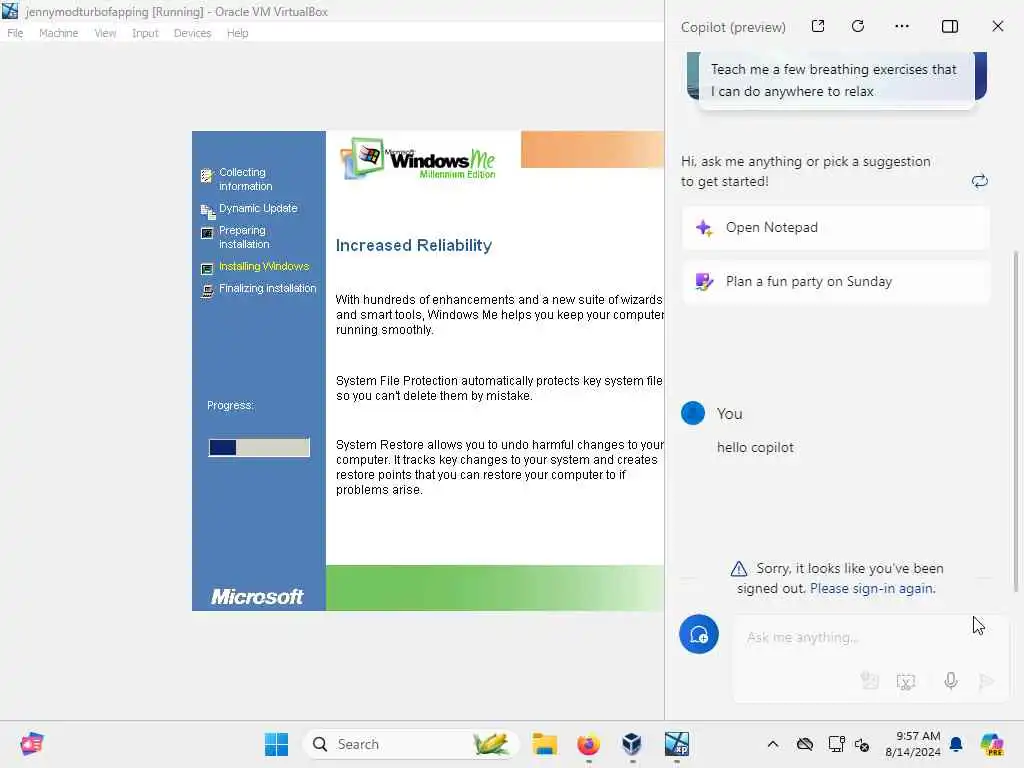The height and width of the screenshot is (768, 1024).
Task: Open notifications bell icon
Action: pos(956,744)
